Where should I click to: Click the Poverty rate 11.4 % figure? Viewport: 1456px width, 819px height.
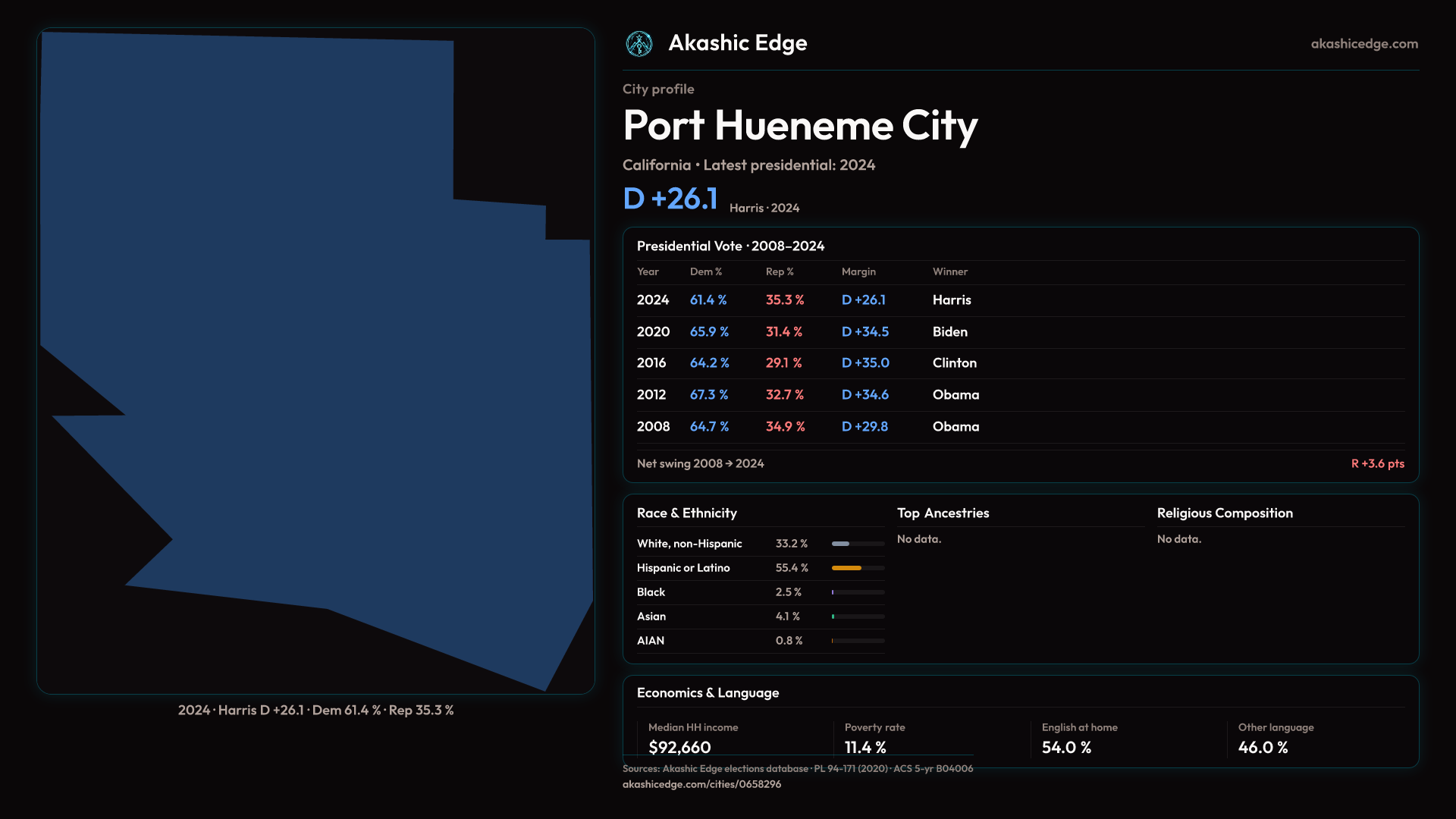click(865, 747)
